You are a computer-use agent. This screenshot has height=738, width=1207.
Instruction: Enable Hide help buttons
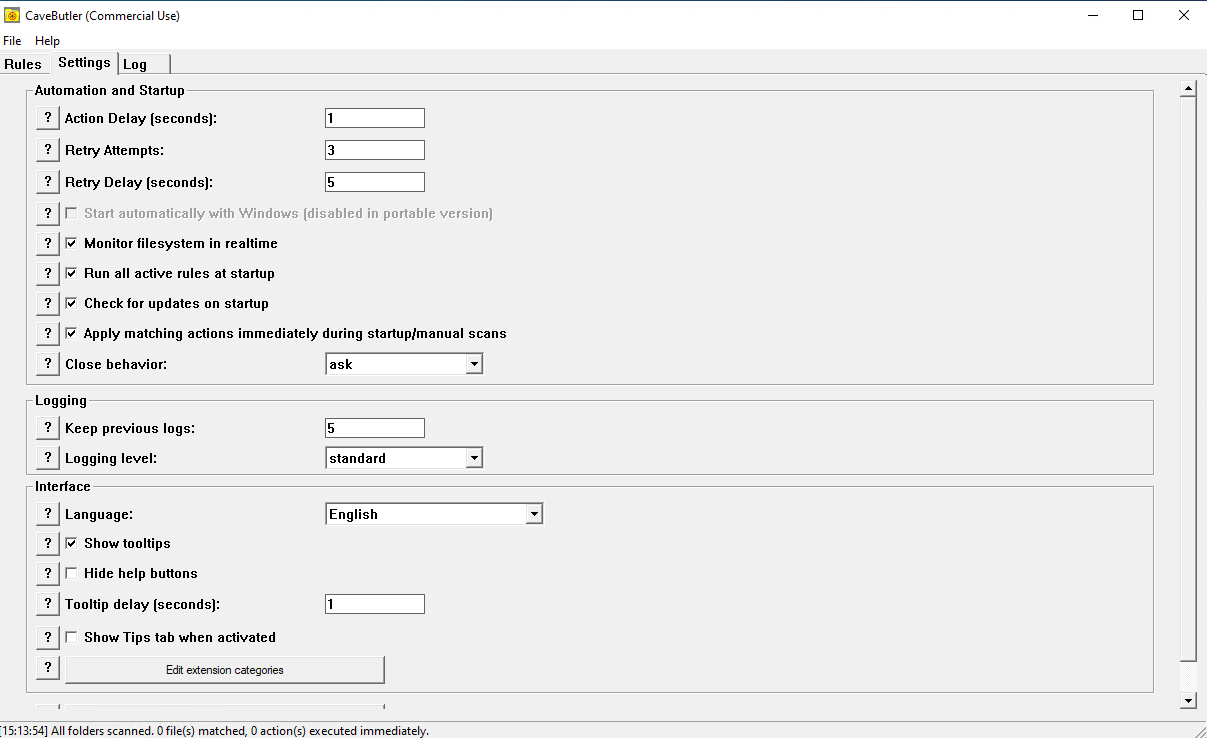pyautogui.click(x=71, y=573)
